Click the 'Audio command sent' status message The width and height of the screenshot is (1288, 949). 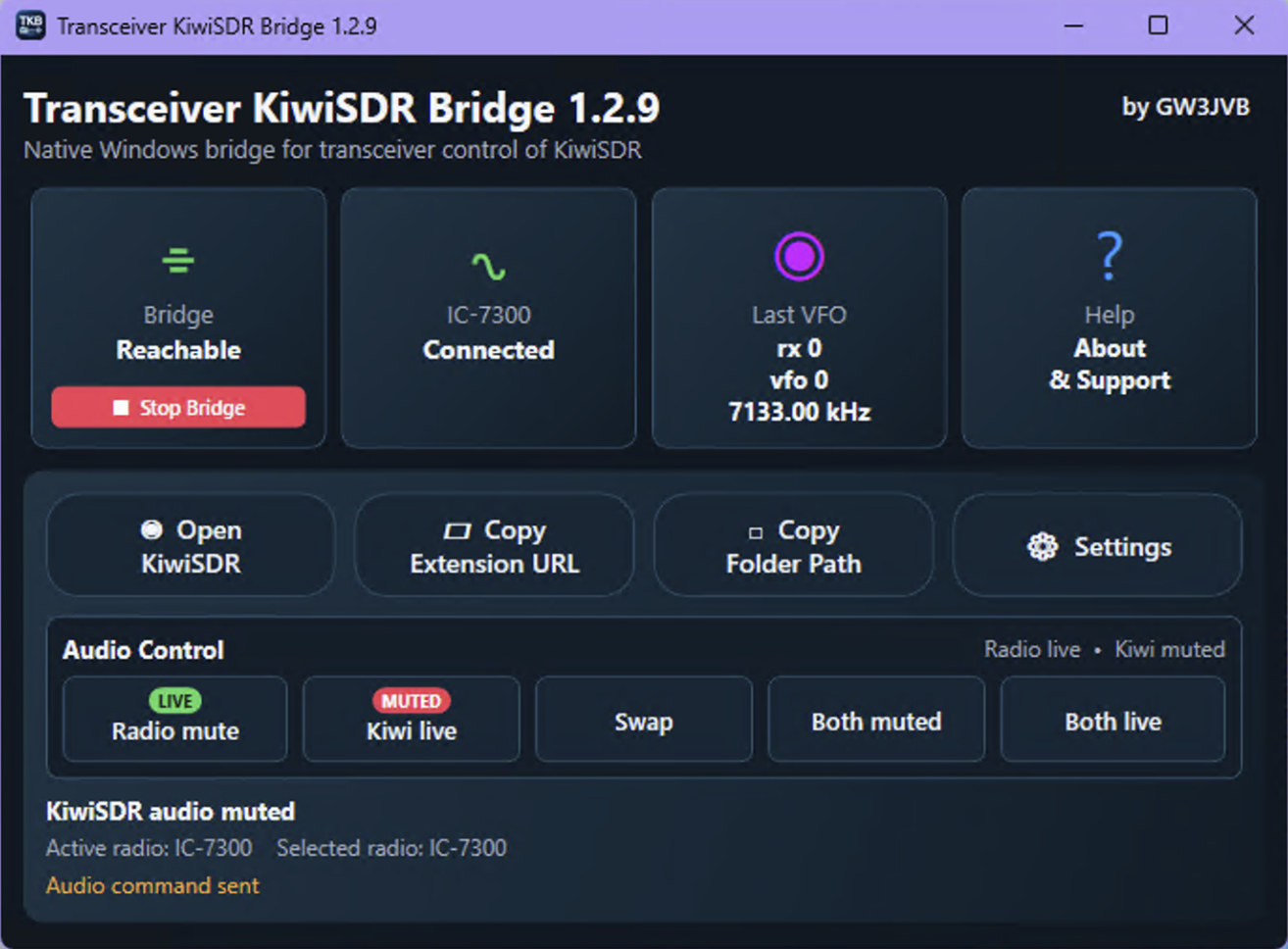[x=153, y=885]
